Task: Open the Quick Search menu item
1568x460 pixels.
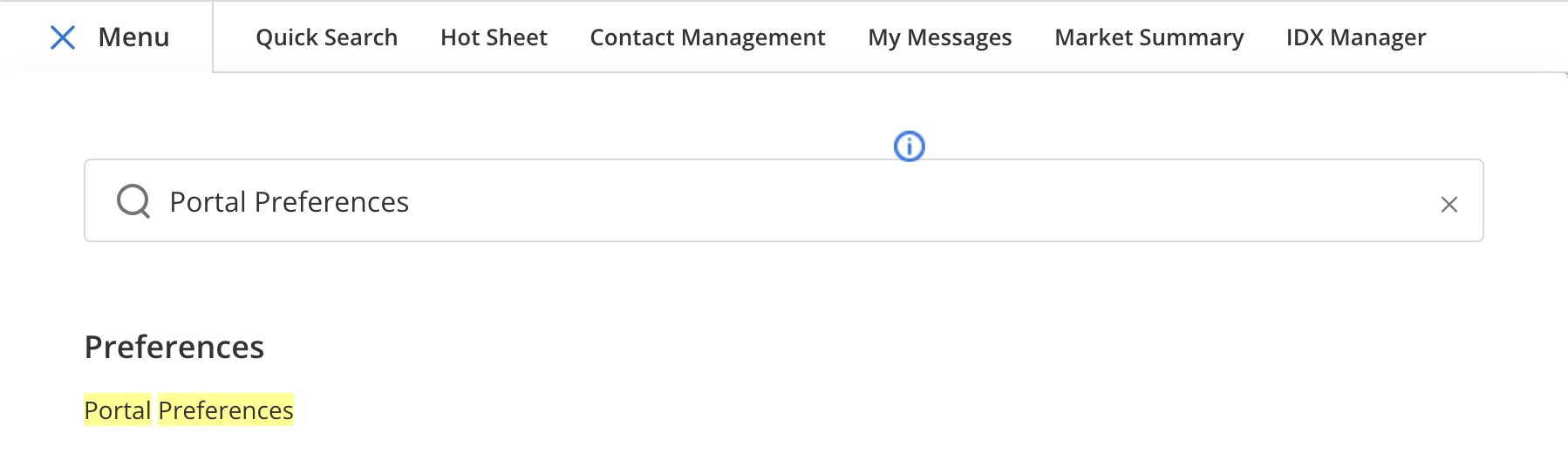Action: click(x=326, y=37)
